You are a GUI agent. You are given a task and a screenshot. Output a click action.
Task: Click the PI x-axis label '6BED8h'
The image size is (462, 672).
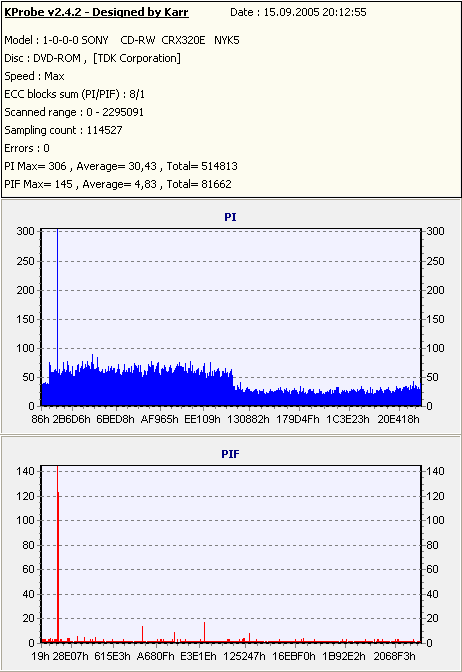point(115,419)
